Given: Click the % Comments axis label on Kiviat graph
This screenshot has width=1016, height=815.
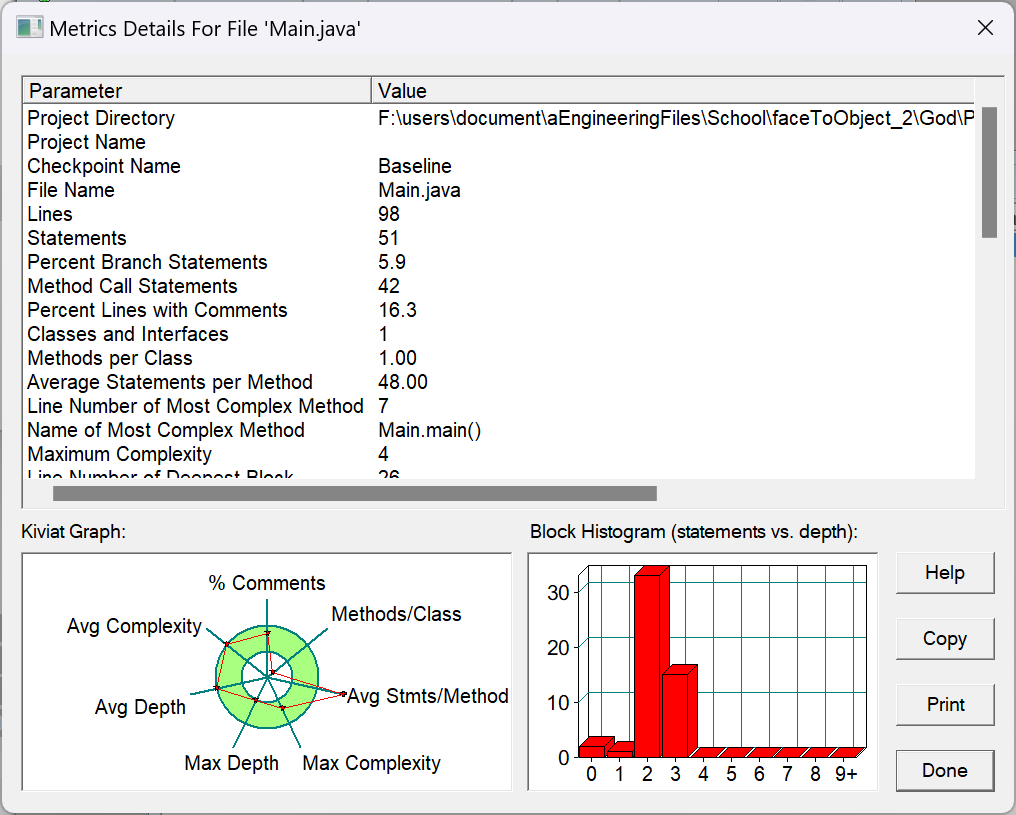Looking at the screenshot, I should [267, 582].
